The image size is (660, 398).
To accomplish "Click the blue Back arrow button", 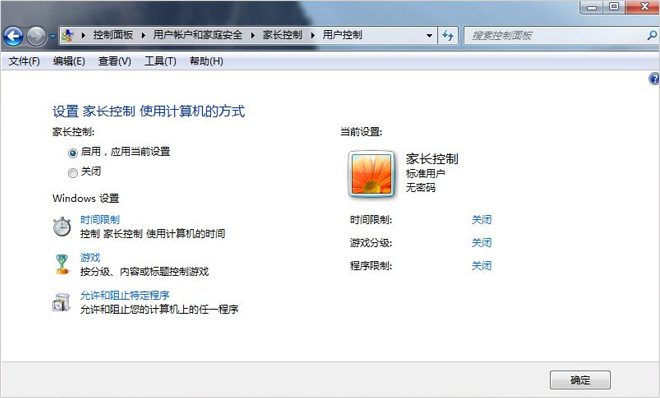I will coord(13,36).
